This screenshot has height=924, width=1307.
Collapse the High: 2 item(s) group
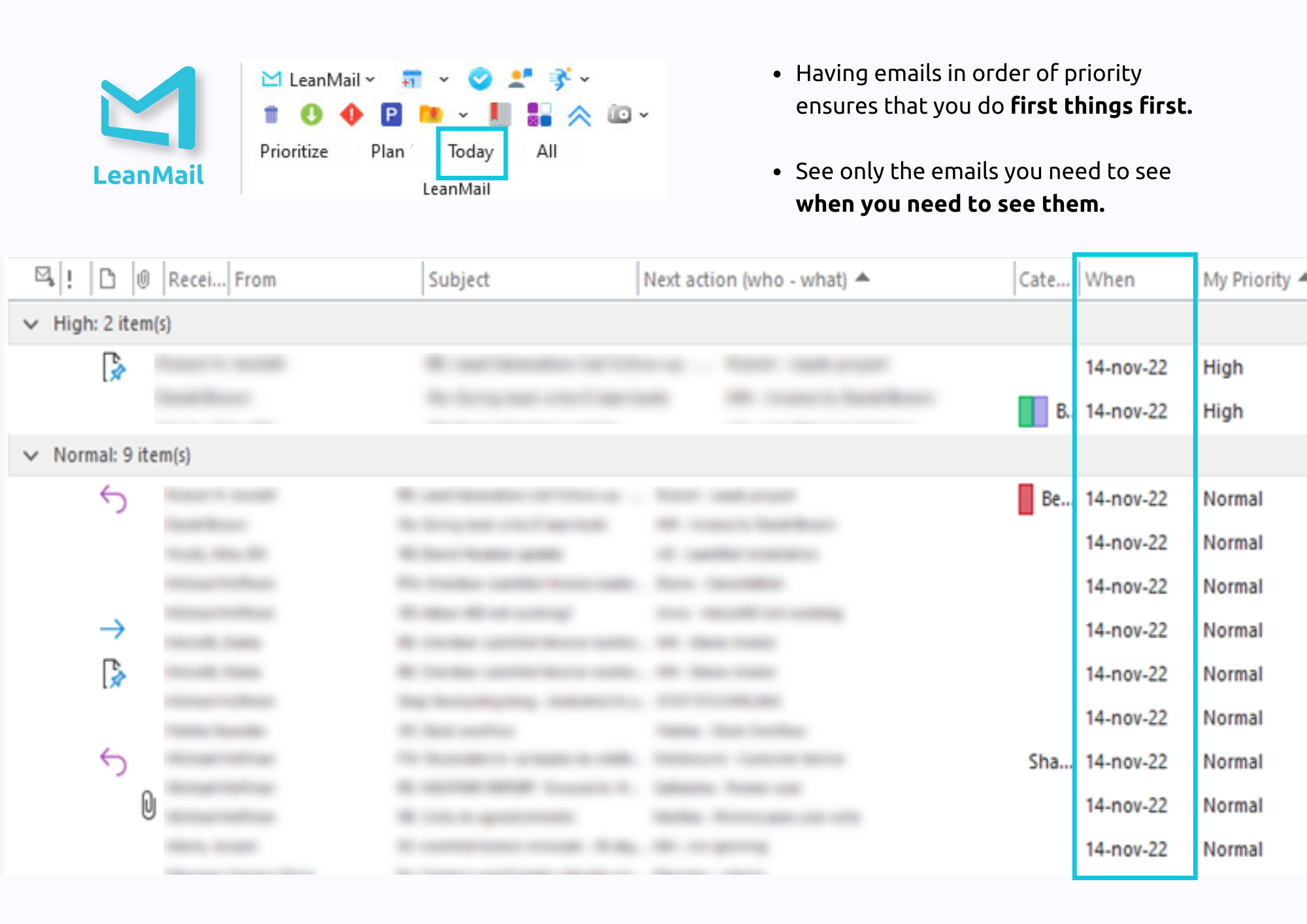click(x=31, y=324)
